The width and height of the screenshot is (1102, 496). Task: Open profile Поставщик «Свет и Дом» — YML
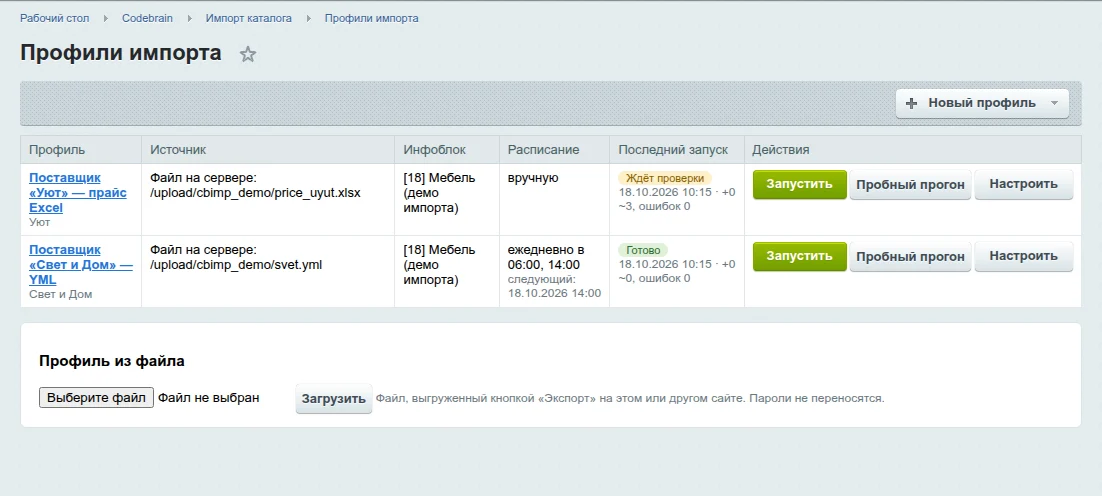tap(80, 264)
